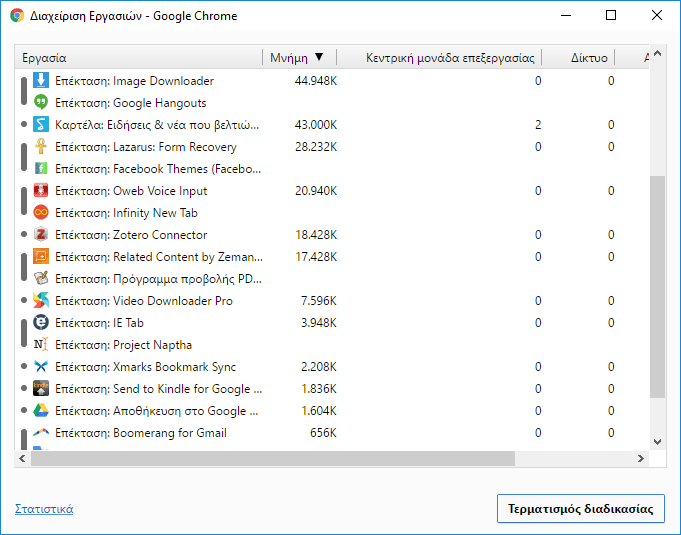
Task: Click the Project Naptha icon
Action: (x=41, y=345)
